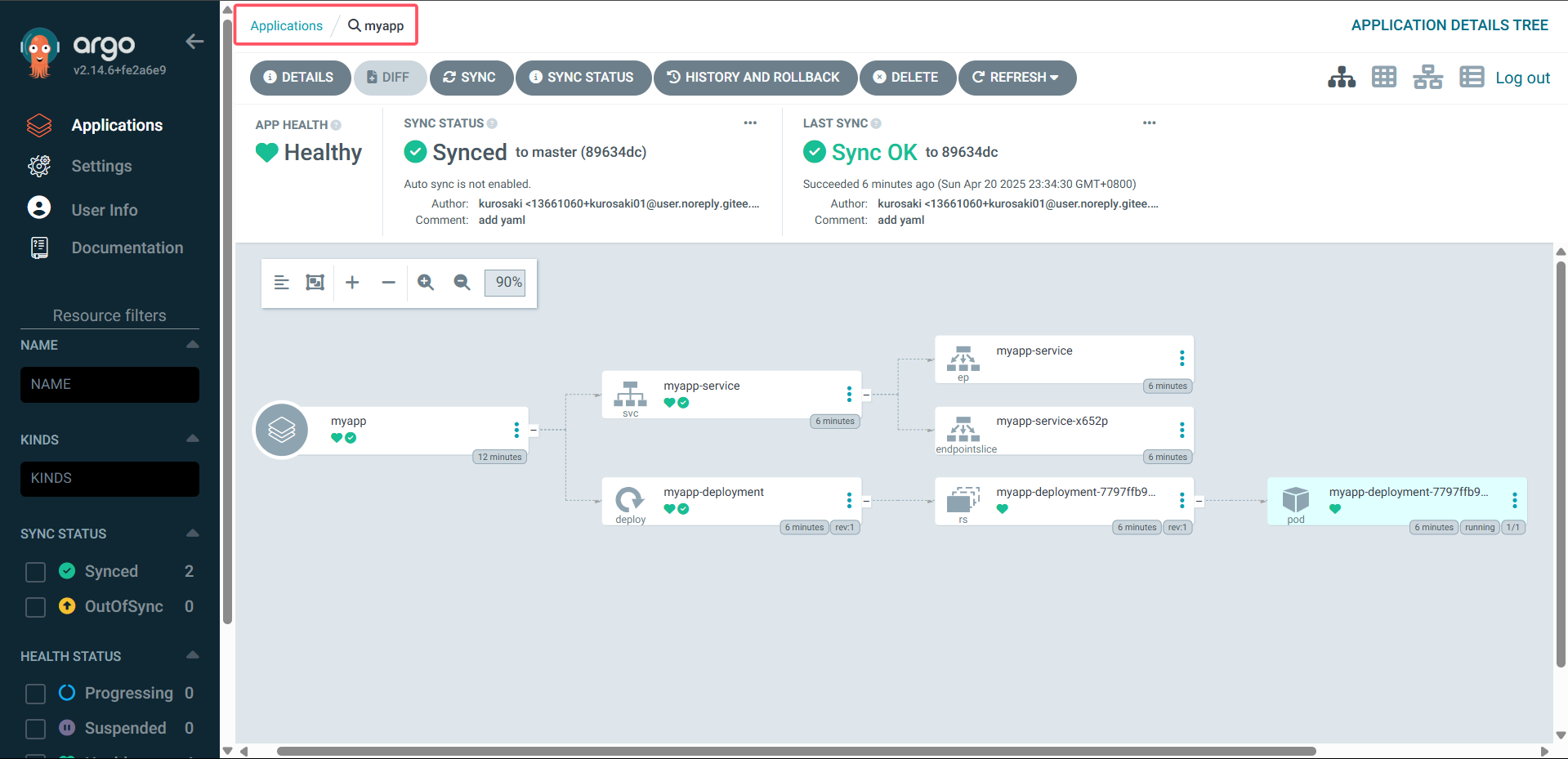
Task: Open myapp-deployment deploy node menu
Action: [849, 500]
